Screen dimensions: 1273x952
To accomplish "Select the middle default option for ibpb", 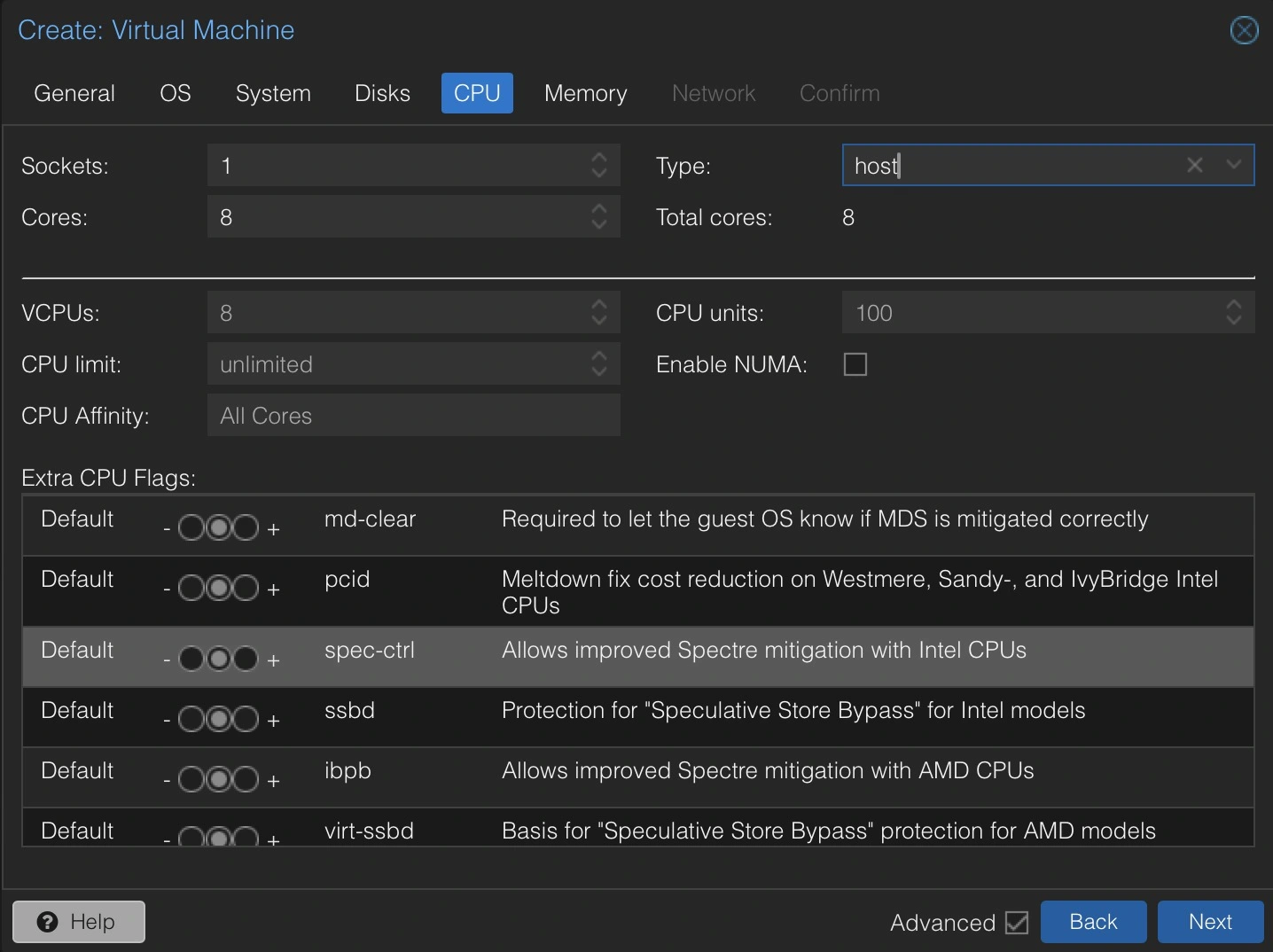I will click(x=218, y=779).
